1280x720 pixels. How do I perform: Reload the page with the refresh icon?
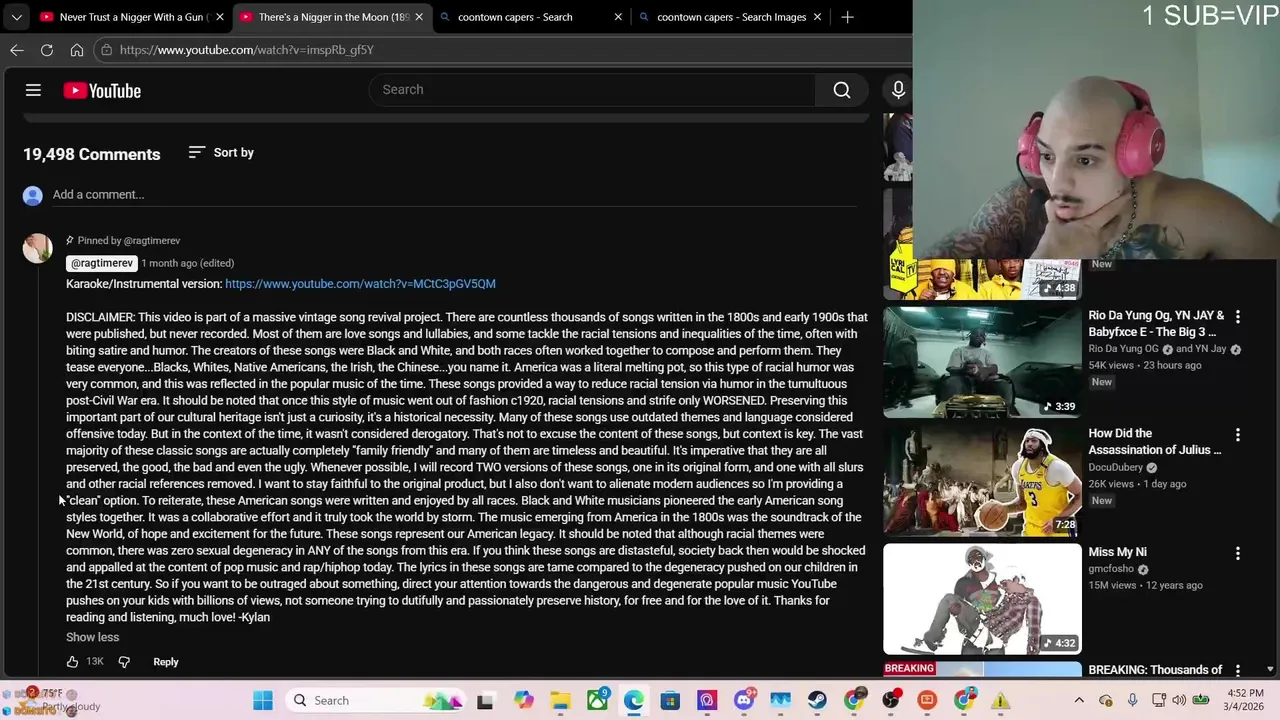coord(47,50)
